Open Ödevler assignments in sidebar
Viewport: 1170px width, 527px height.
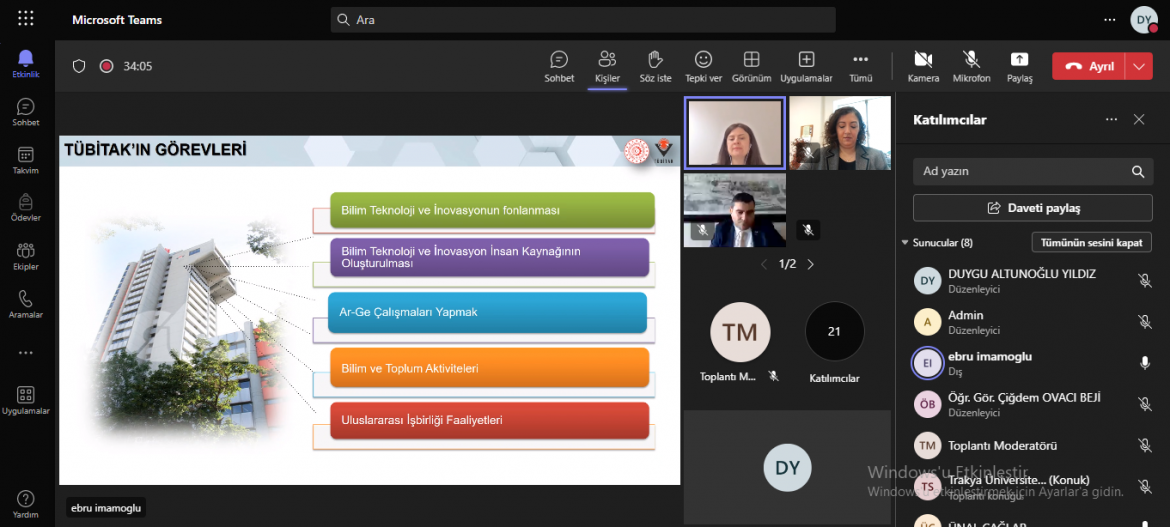tap(26, 208)
